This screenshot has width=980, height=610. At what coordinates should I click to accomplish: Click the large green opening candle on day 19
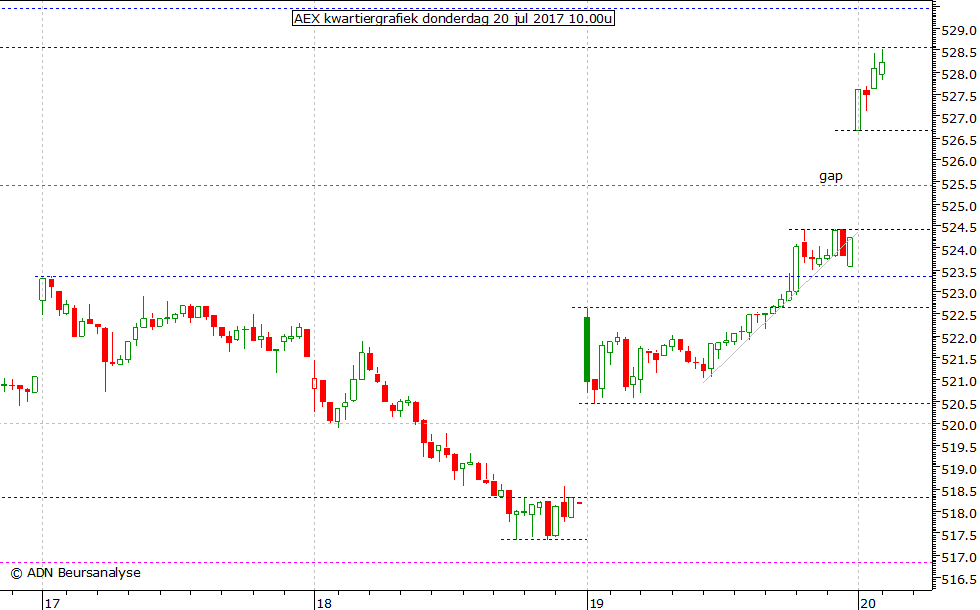point(587,349)
